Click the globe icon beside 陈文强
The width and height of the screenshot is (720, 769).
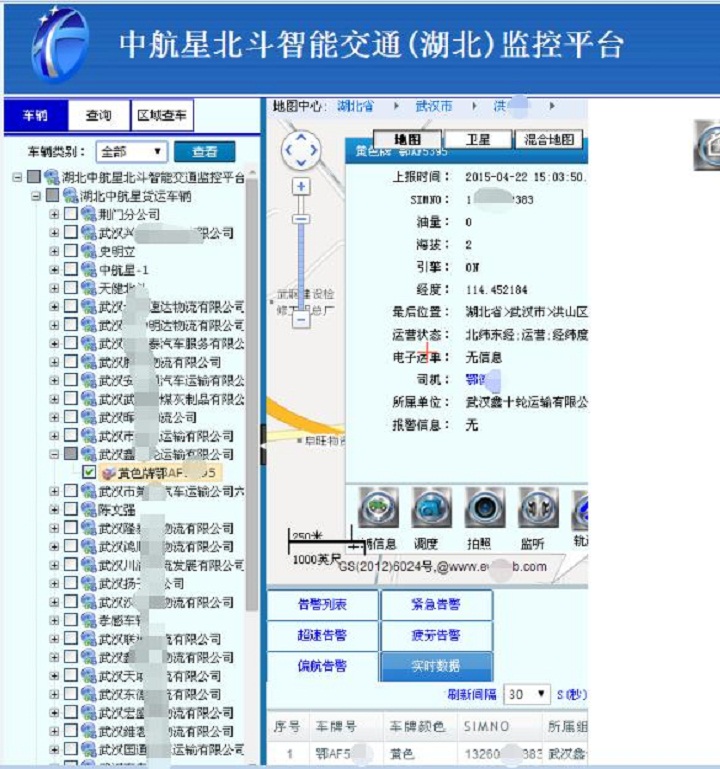(x=88, y=510)
